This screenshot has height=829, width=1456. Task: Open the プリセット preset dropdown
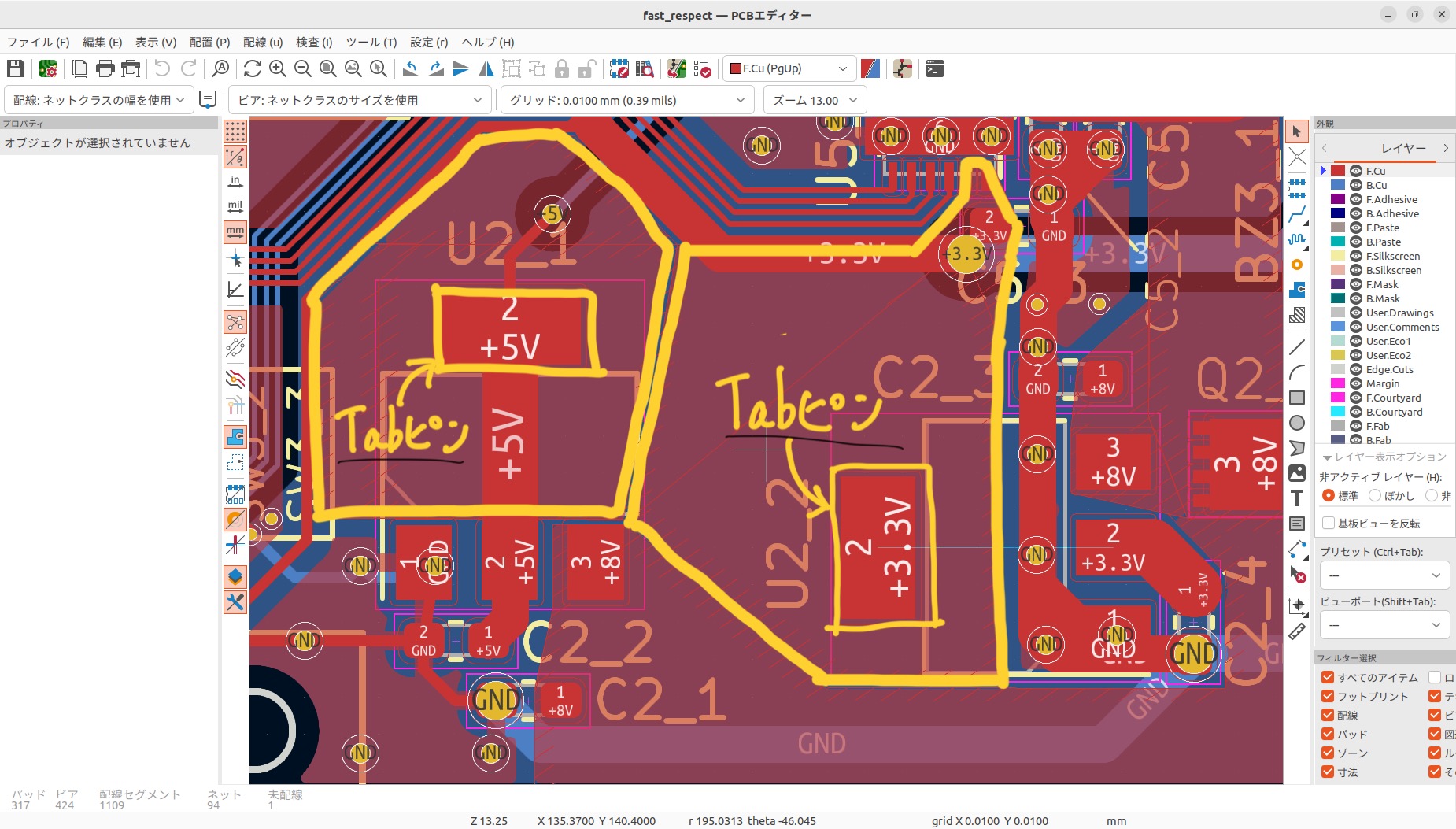coord(1384,575)
